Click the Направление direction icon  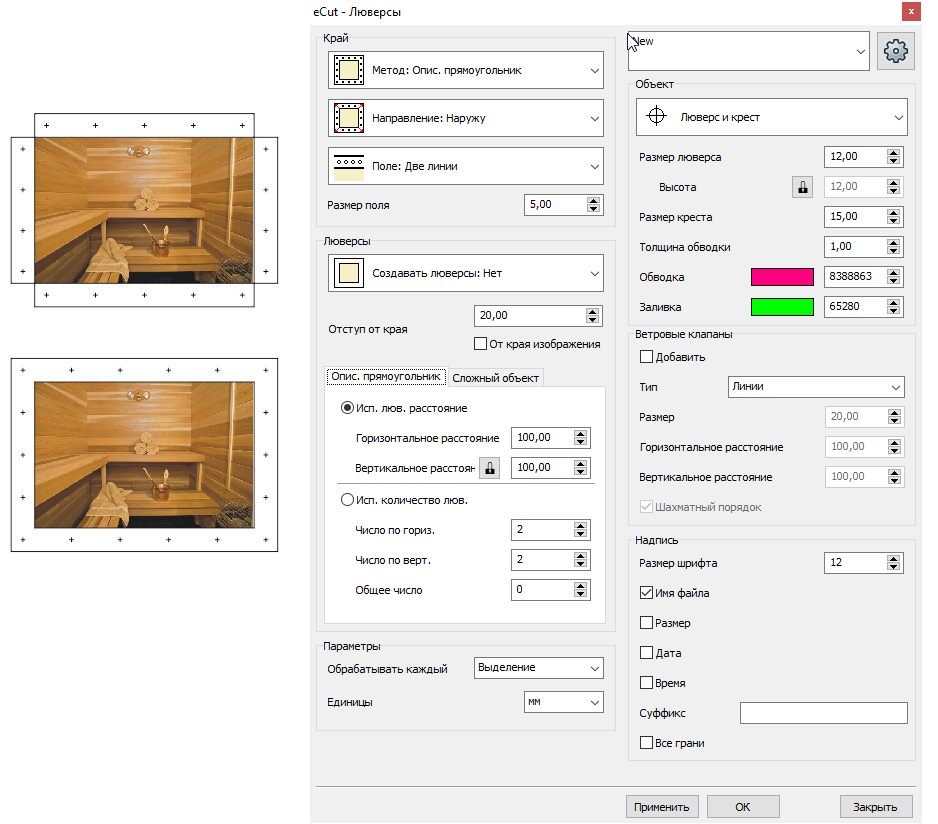click(x=349, y=118)
